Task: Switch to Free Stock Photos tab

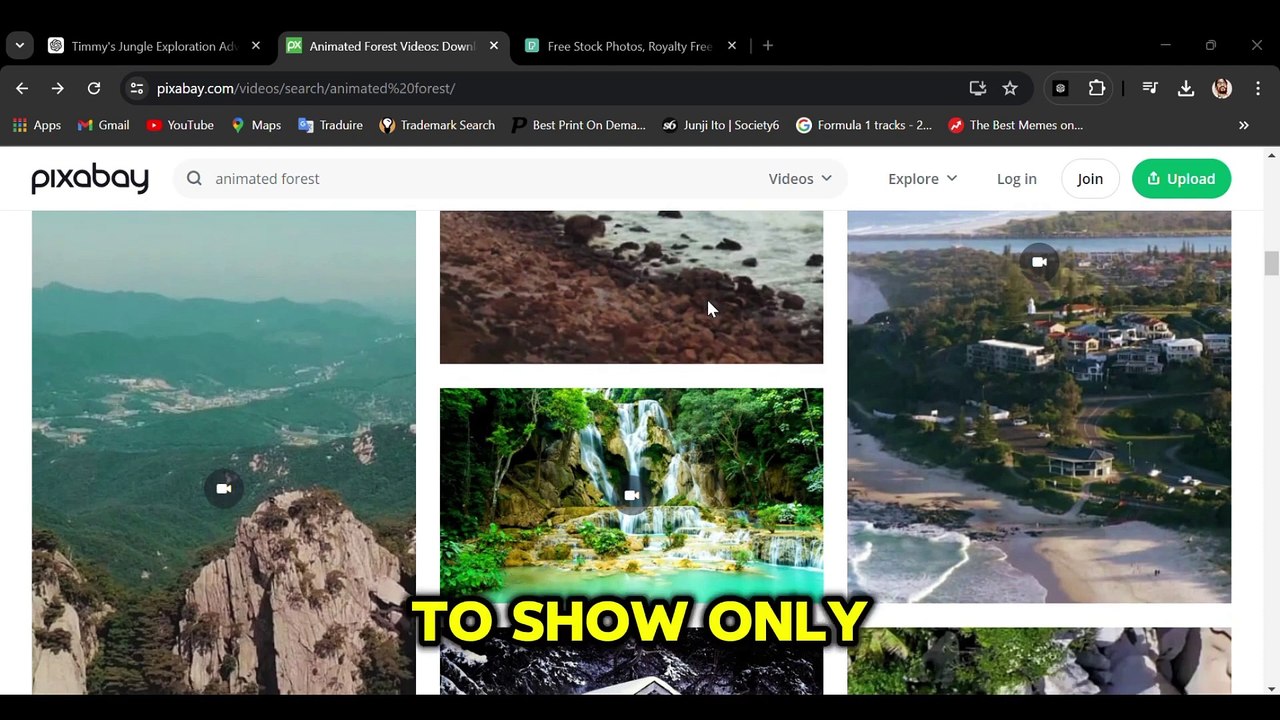Action: tap(631, 46)
